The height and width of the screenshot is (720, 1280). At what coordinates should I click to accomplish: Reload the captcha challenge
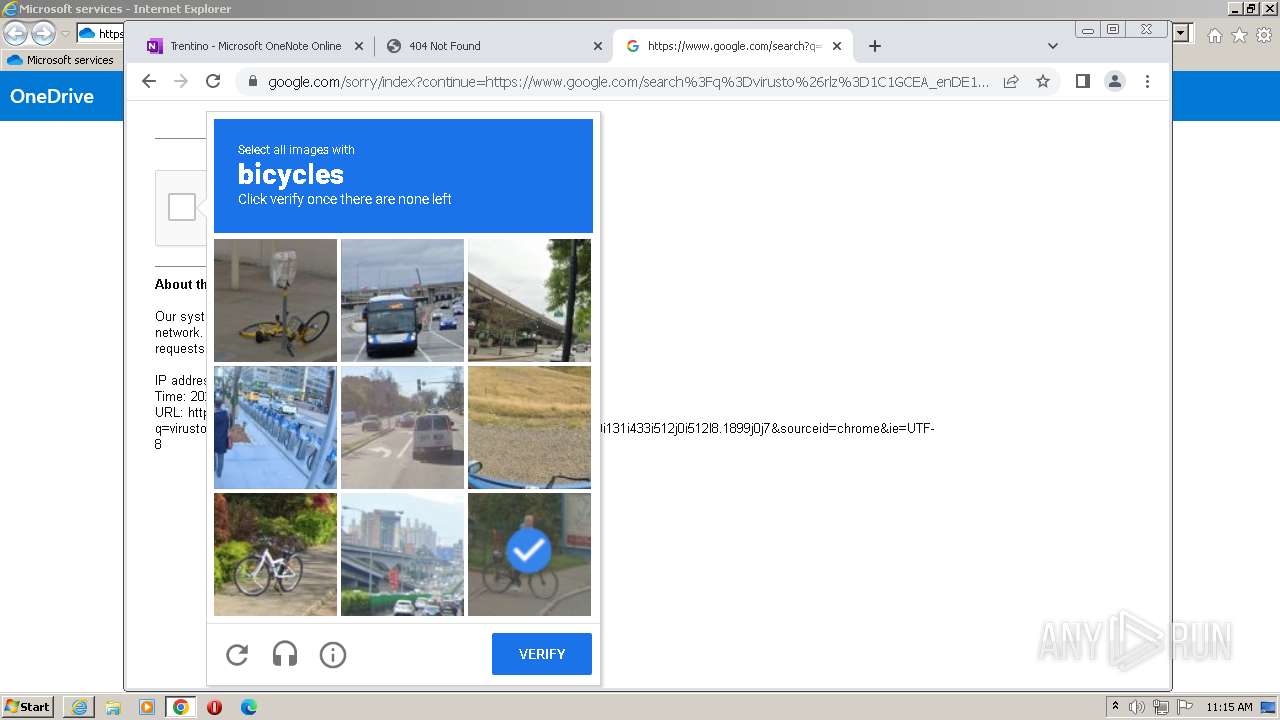click(237, 655)
